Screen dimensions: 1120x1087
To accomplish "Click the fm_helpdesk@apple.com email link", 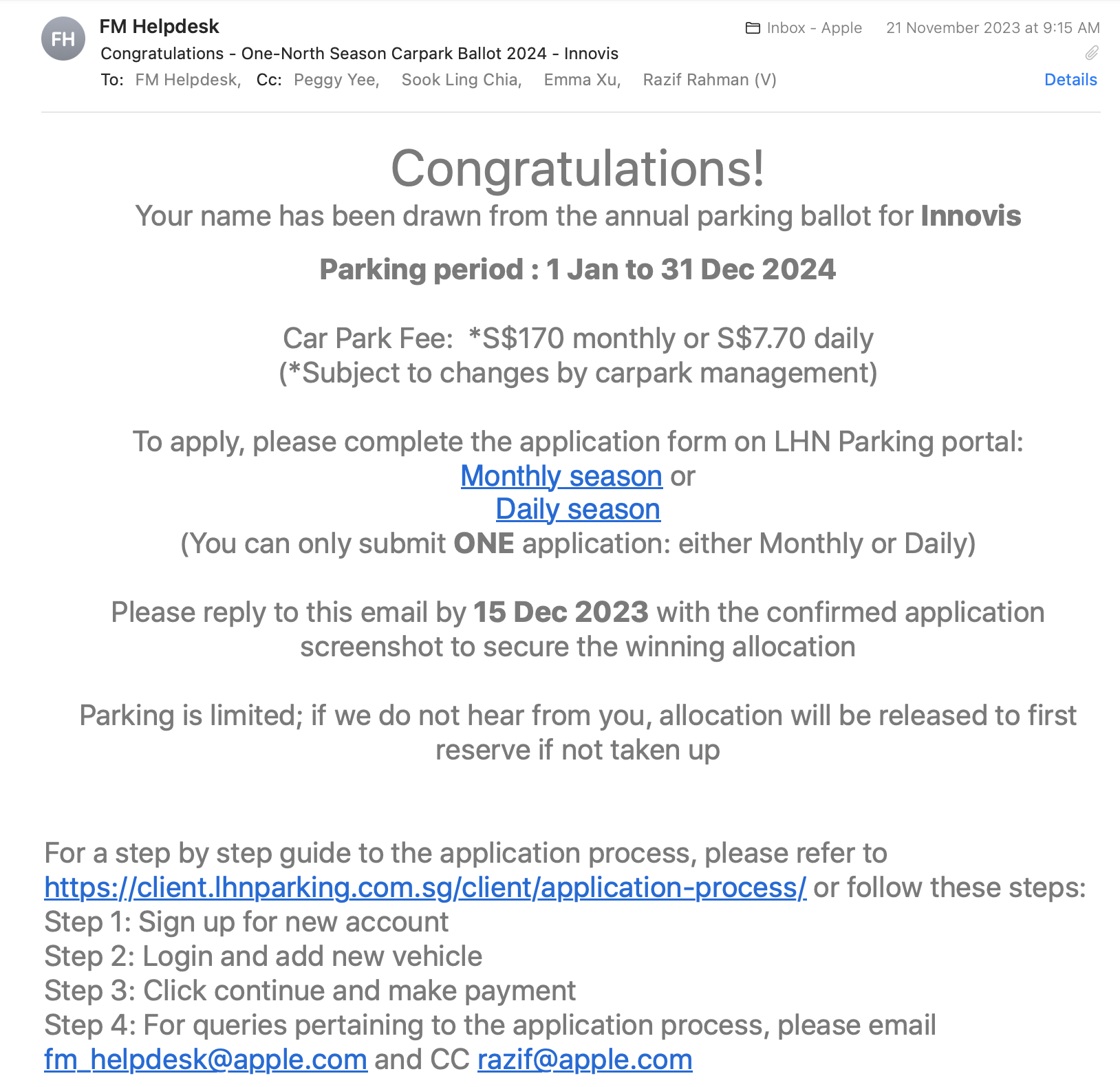I will [x=206, y=1059].
